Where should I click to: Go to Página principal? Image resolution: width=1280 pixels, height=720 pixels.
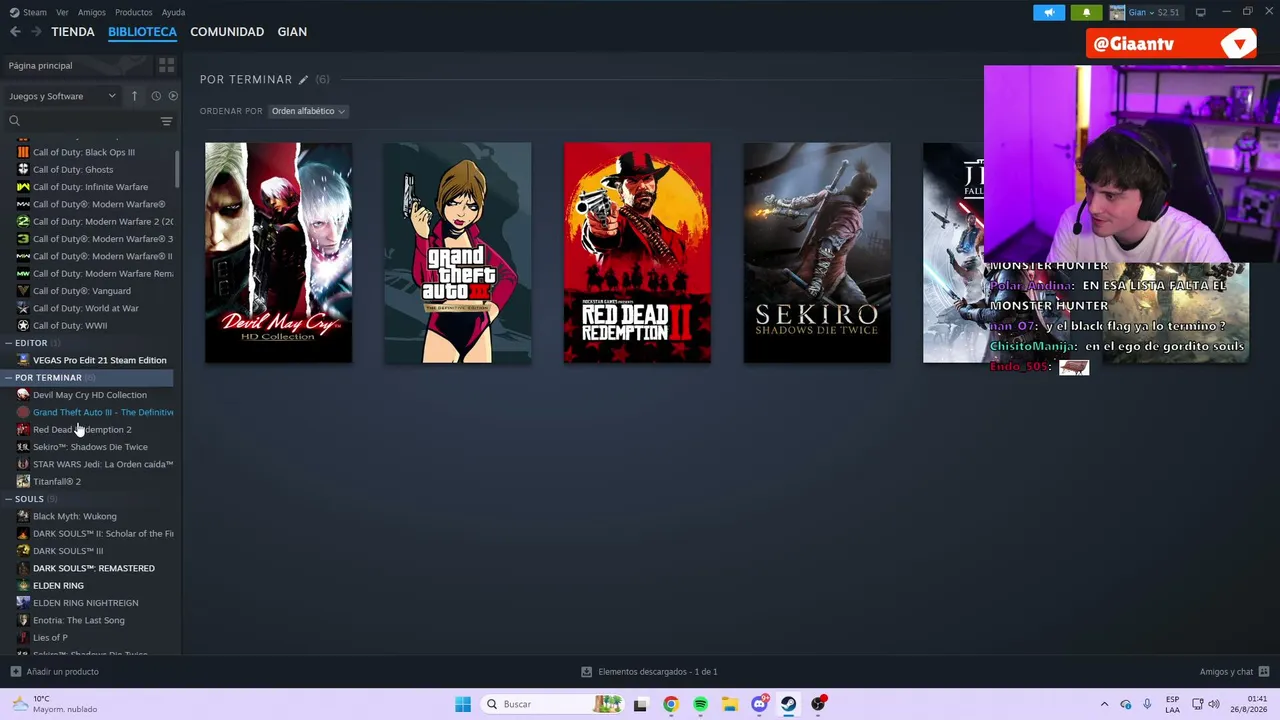77,65
